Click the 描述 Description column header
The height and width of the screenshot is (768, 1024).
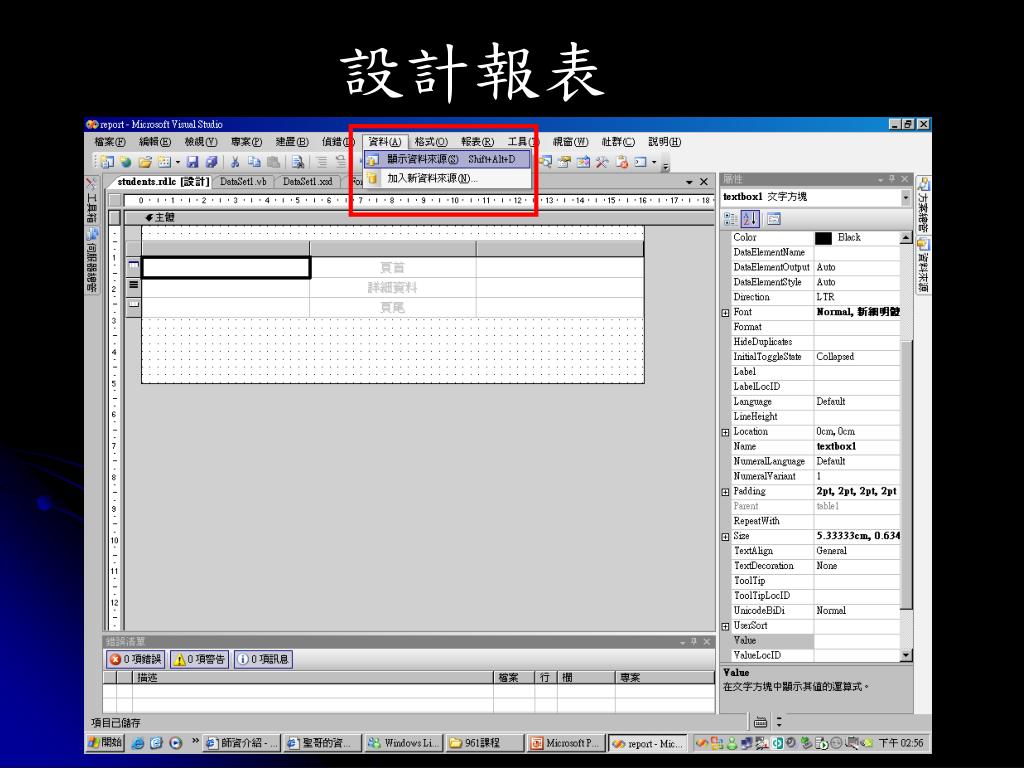pos(312,677)
